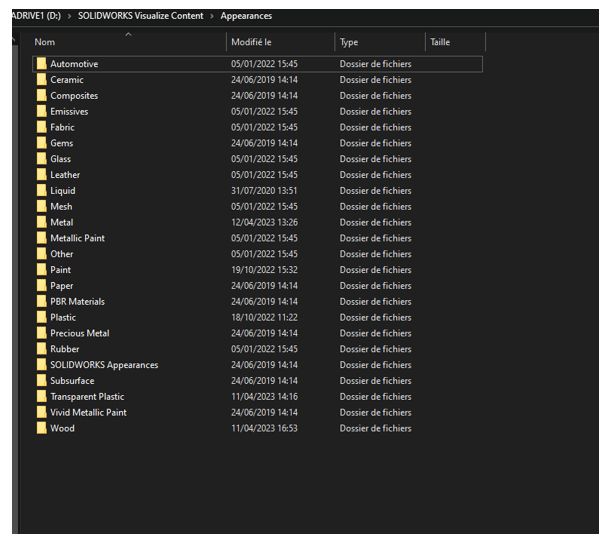Select the Other folder icon

point(42,254)
